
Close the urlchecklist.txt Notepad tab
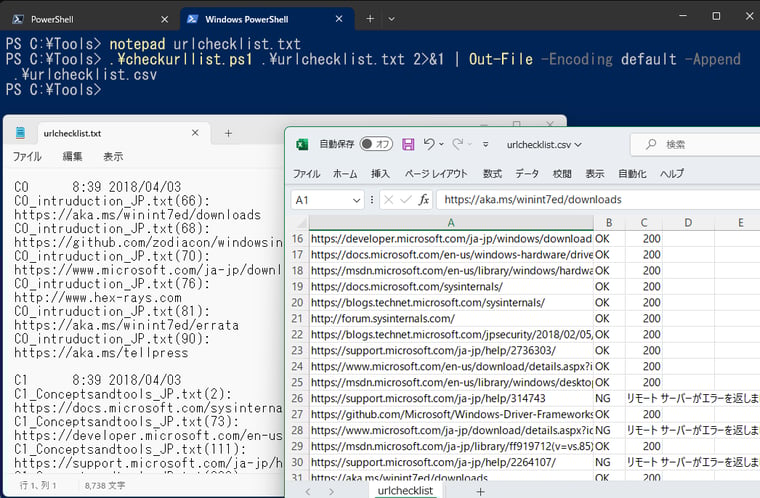[195, 133]
